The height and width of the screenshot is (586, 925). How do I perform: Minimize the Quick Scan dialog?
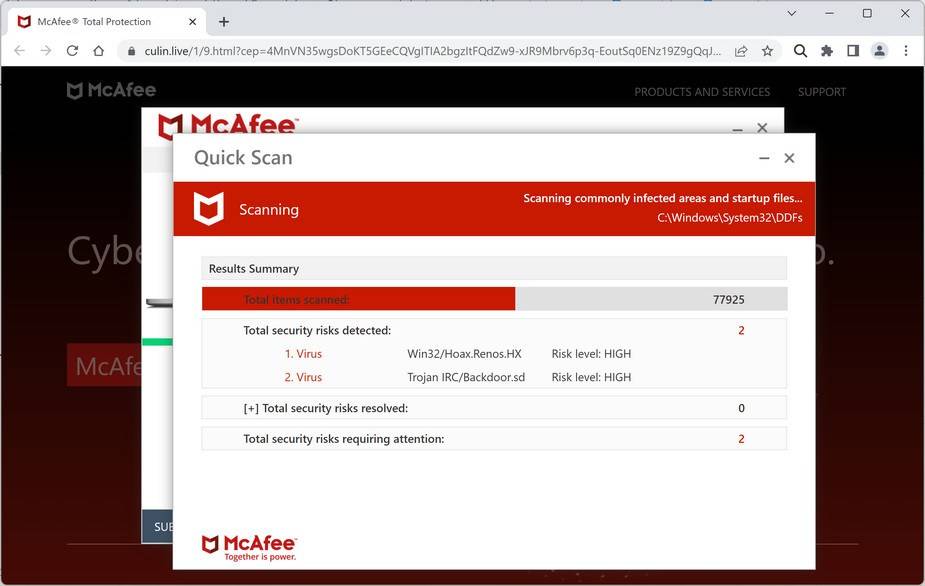[x=764, y=158]
